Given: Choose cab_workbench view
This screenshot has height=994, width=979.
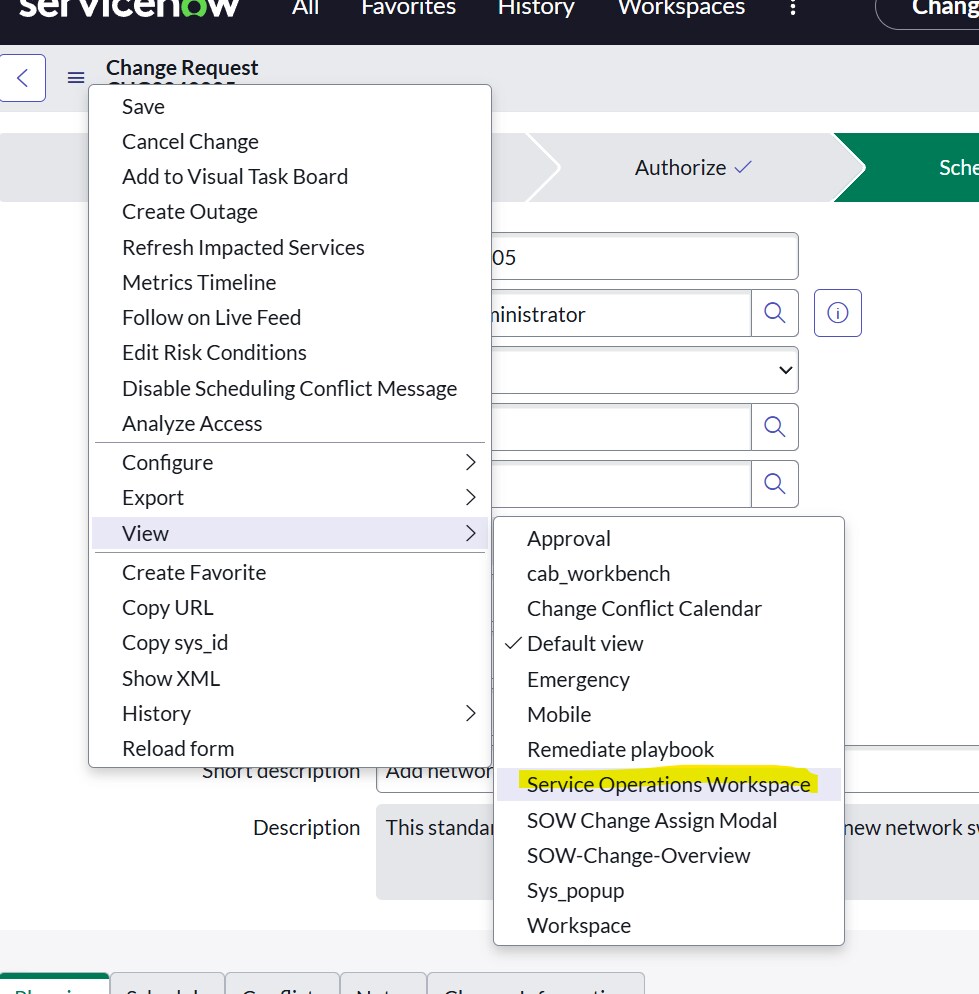Looking at the screenshot, I should 669,574.
